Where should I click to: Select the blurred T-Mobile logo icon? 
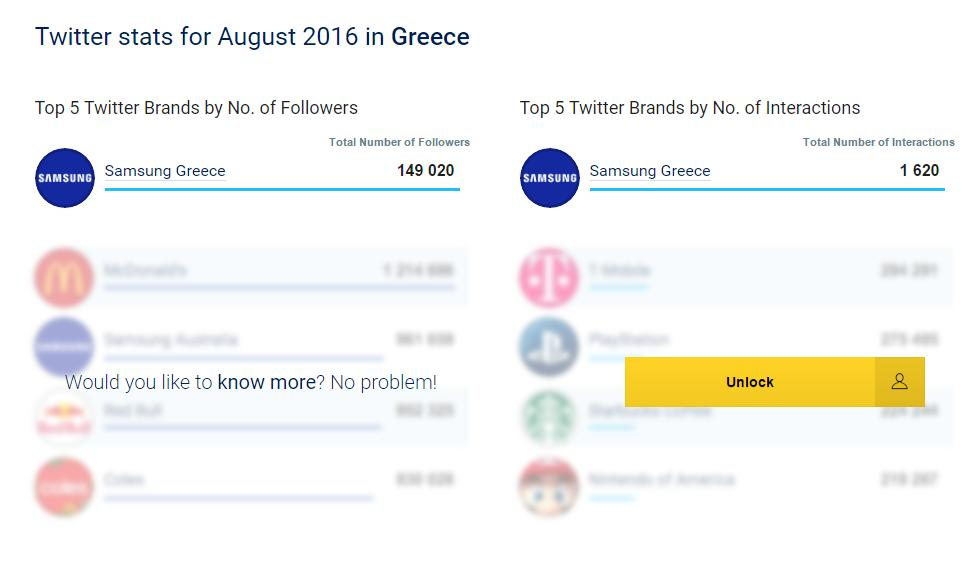click(x=549, y=277)
